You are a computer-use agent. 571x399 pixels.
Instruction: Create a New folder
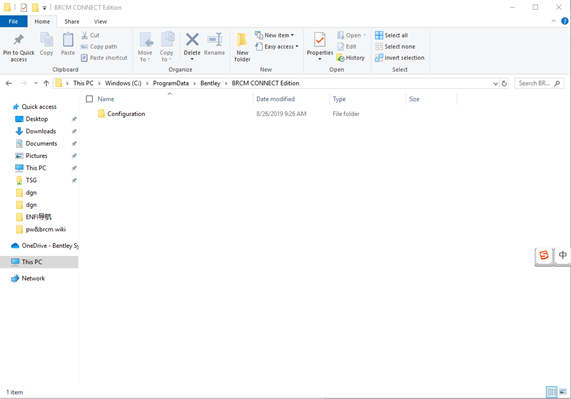[x=242, y=47]
